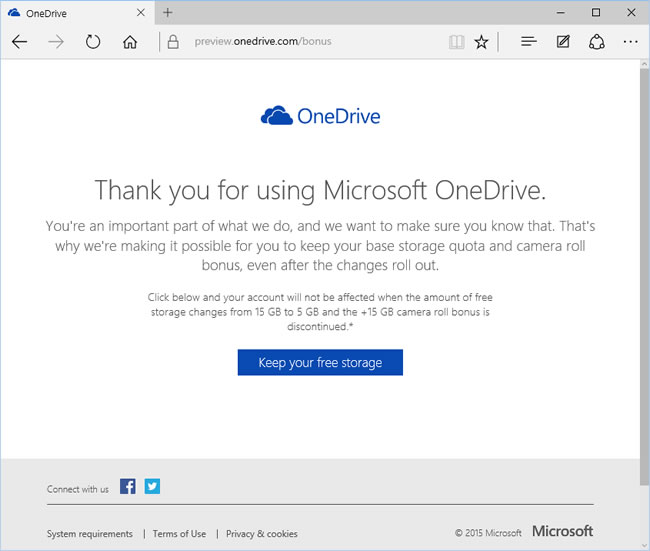Open System requirements link
650x551 pixels.
tap(89, 534)
